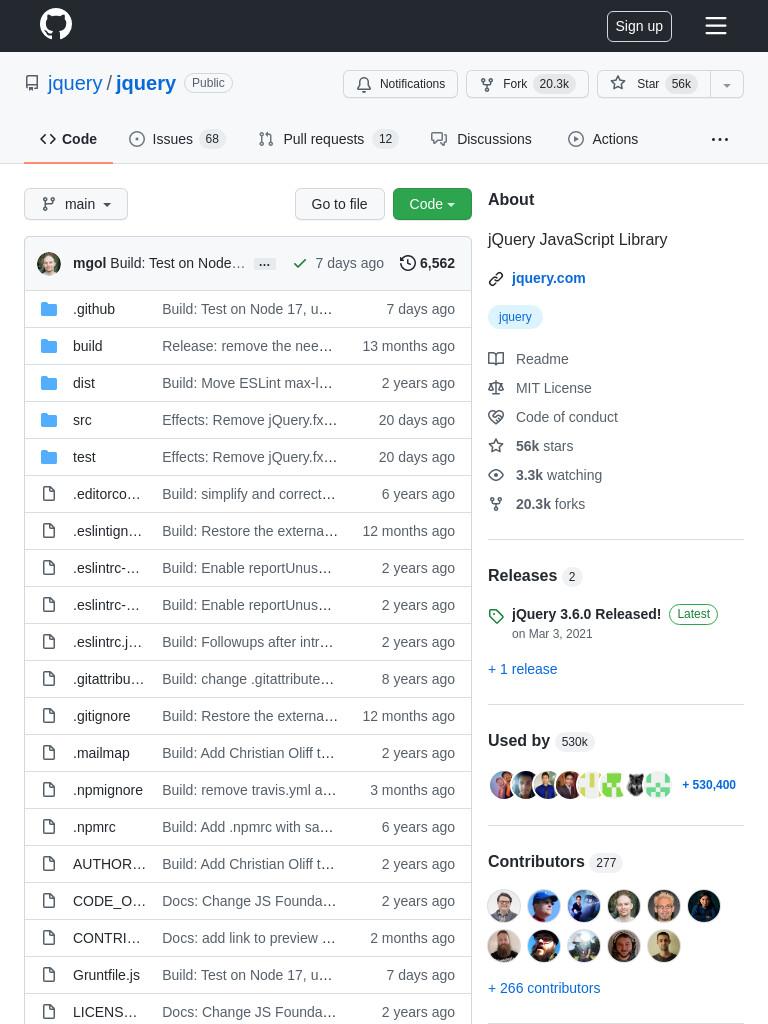The height and width of the screenshot is (1024, 768).
Task: Click the 3.3k watching eye icon
Action: tap(496, 475)
